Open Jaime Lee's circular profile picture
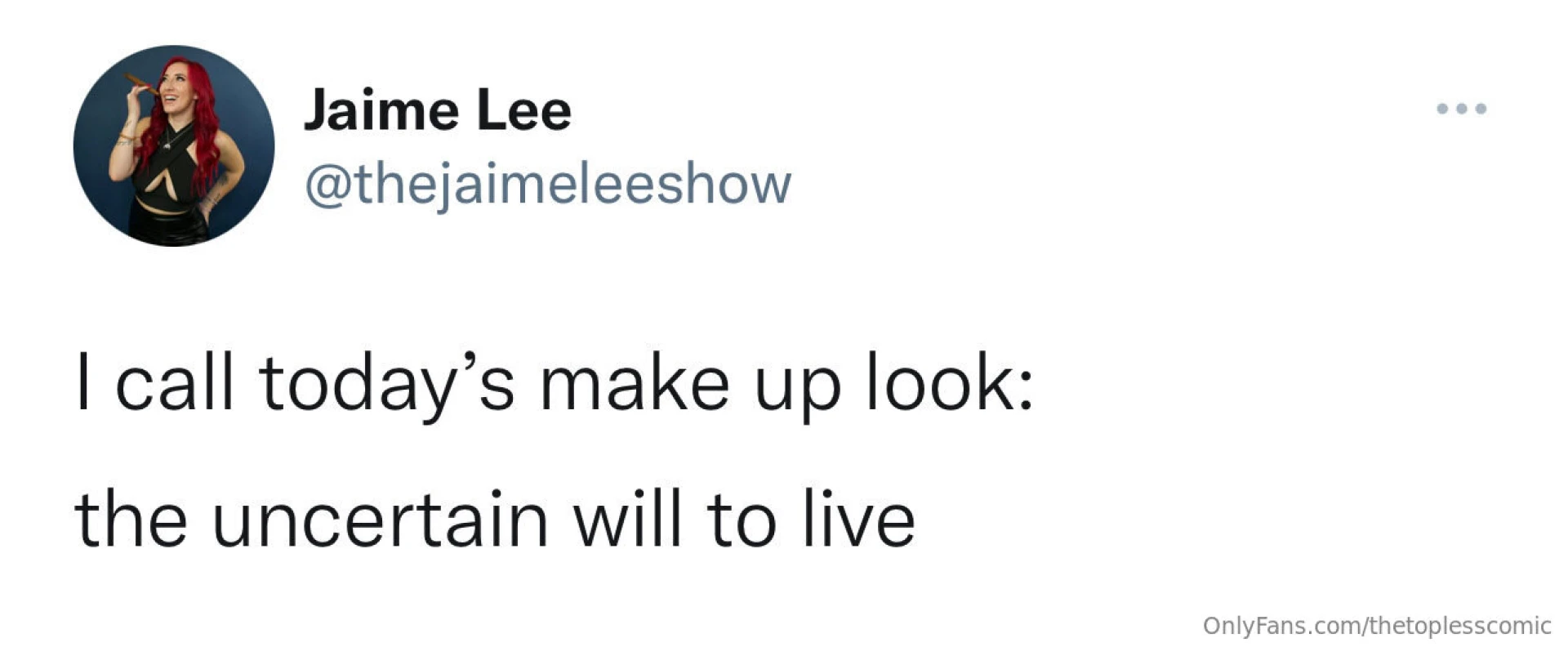Viewport: 1568px width, 656px height. tap(174, 145)
